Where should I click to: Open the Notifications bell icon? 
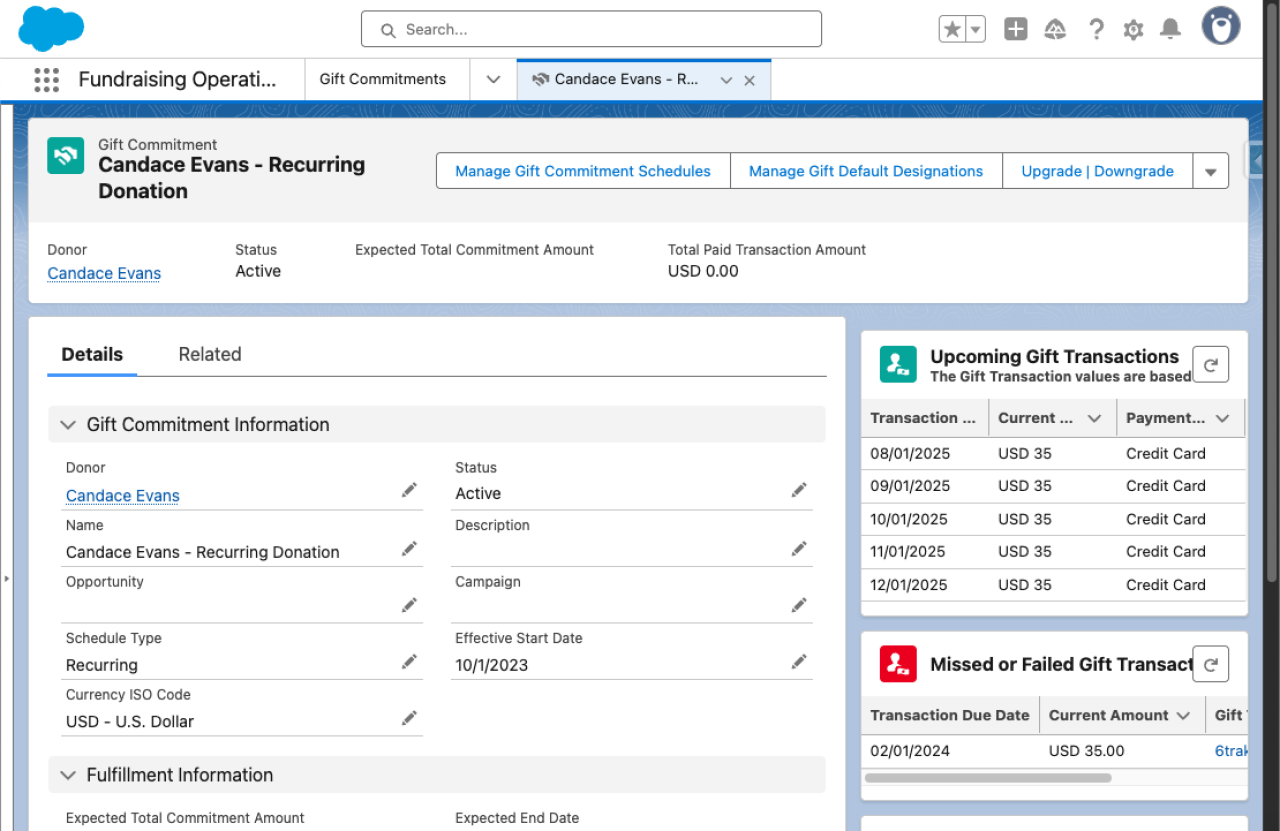pyautogui.click(x=1170, y=30)
